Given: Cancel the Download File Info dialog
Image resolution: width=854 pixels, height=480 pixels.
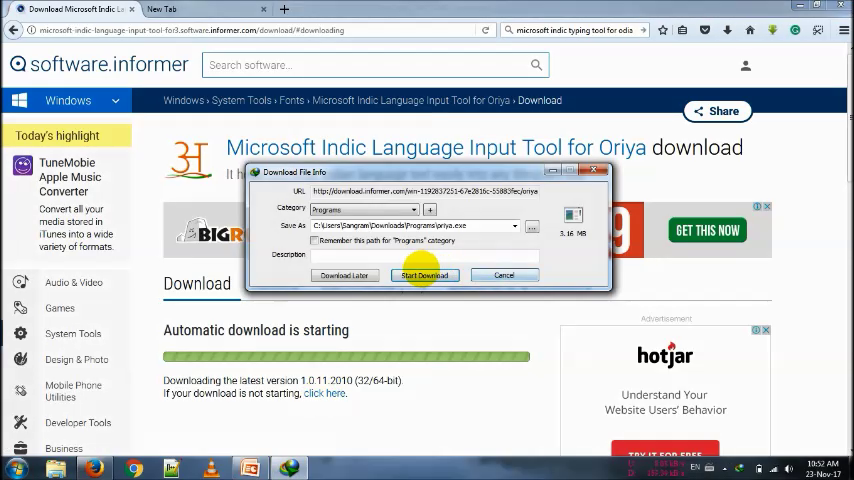Looking at the screenshot, I should coord(504,275).
